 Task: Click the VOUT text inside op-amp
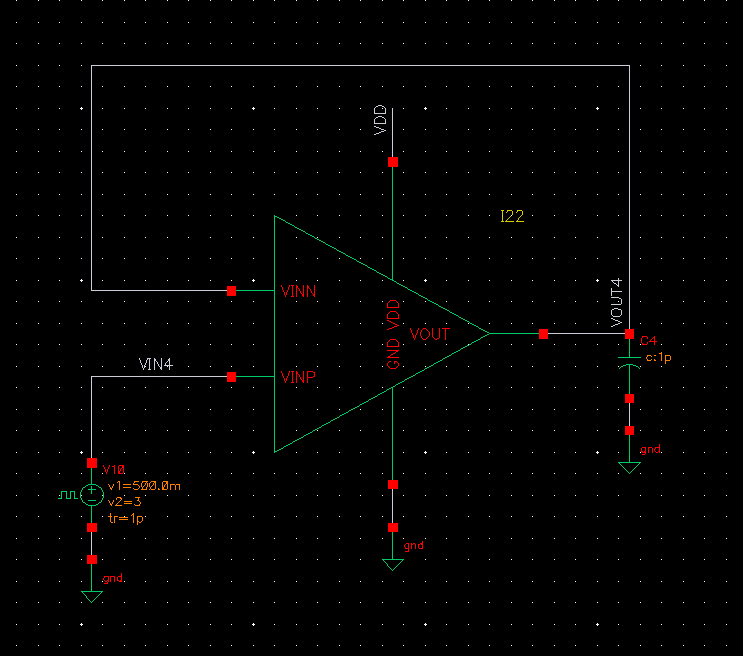(x=429, y=334)
